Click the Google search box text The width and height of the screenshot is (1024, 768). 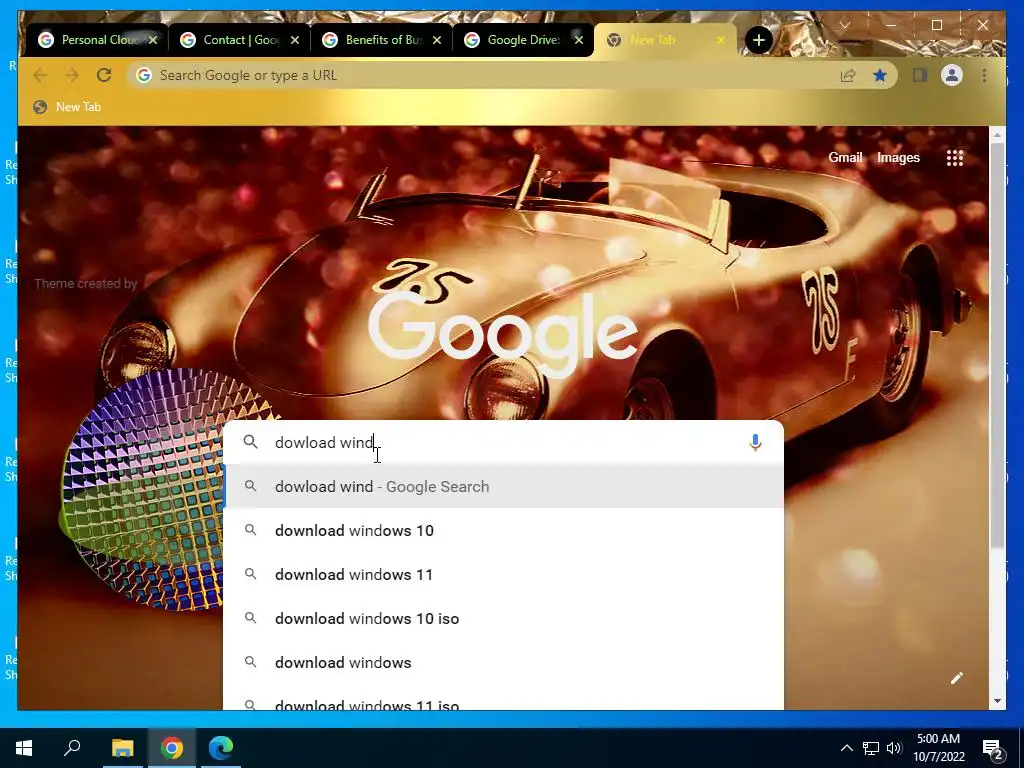[x=503, y=442]
